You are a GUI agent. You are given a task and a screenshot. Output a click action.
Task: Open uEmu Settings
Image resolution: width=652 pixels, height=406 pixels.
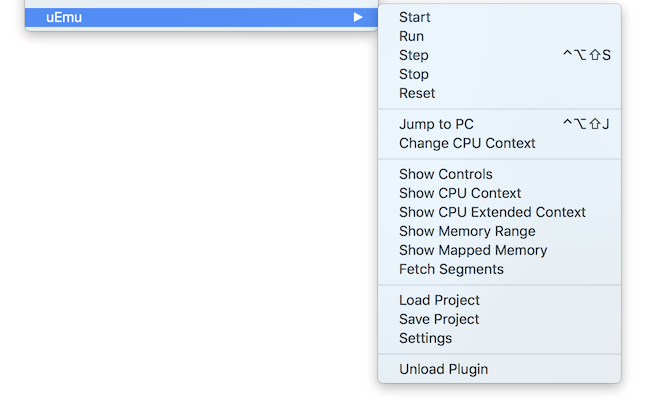pos(425,338)
